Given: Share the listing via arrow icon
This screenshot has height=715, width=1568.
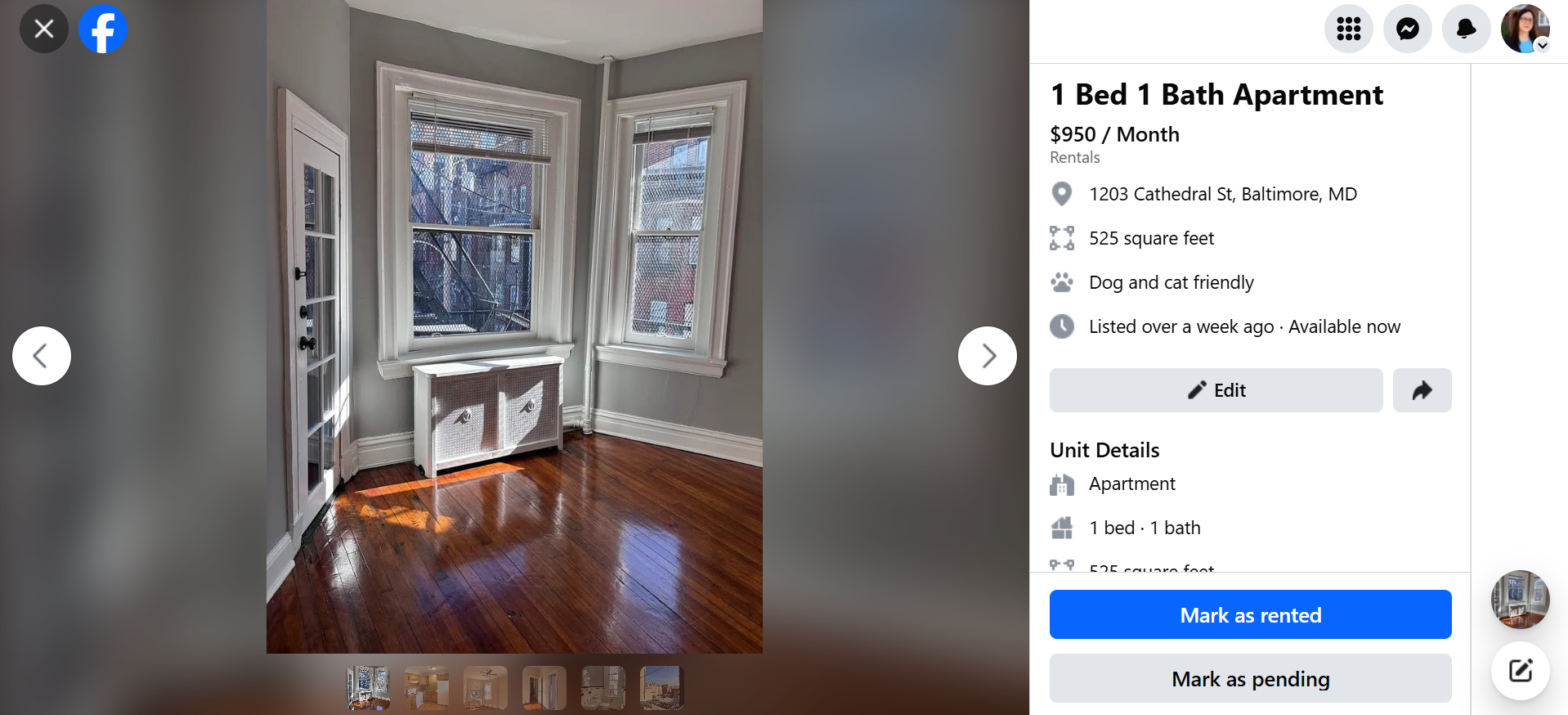Looking at the screenshot, I should click(x=1422, y=390).
